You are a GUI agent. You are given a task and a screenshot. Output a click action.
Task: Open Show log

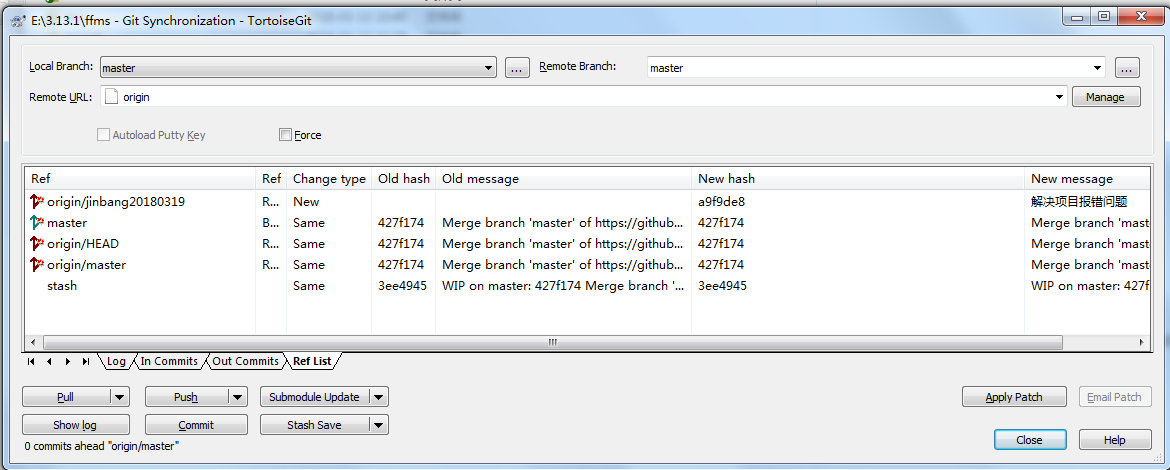click(75, 425)
